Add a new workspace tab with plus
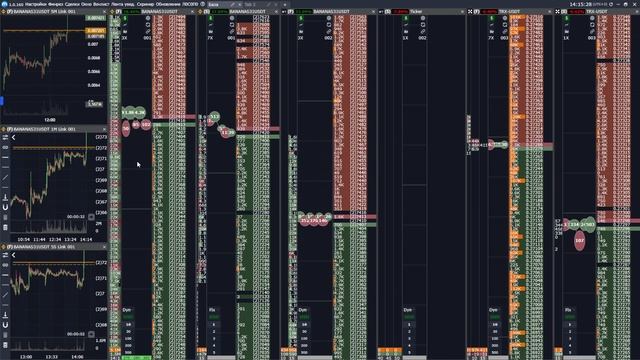 [285, 4]
